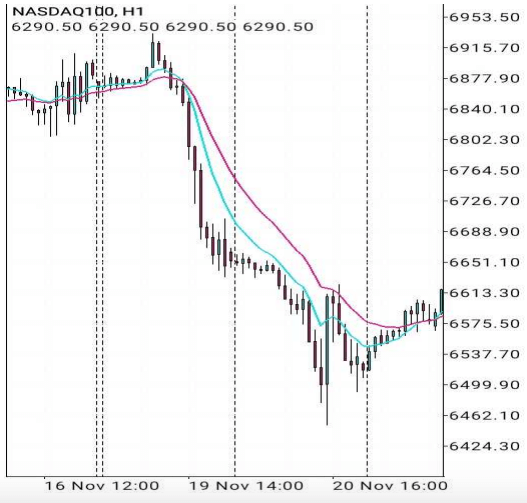Click the 6462.10 price scale label
Viewport: 527px width, 503px height.
(x=484, y=416)
